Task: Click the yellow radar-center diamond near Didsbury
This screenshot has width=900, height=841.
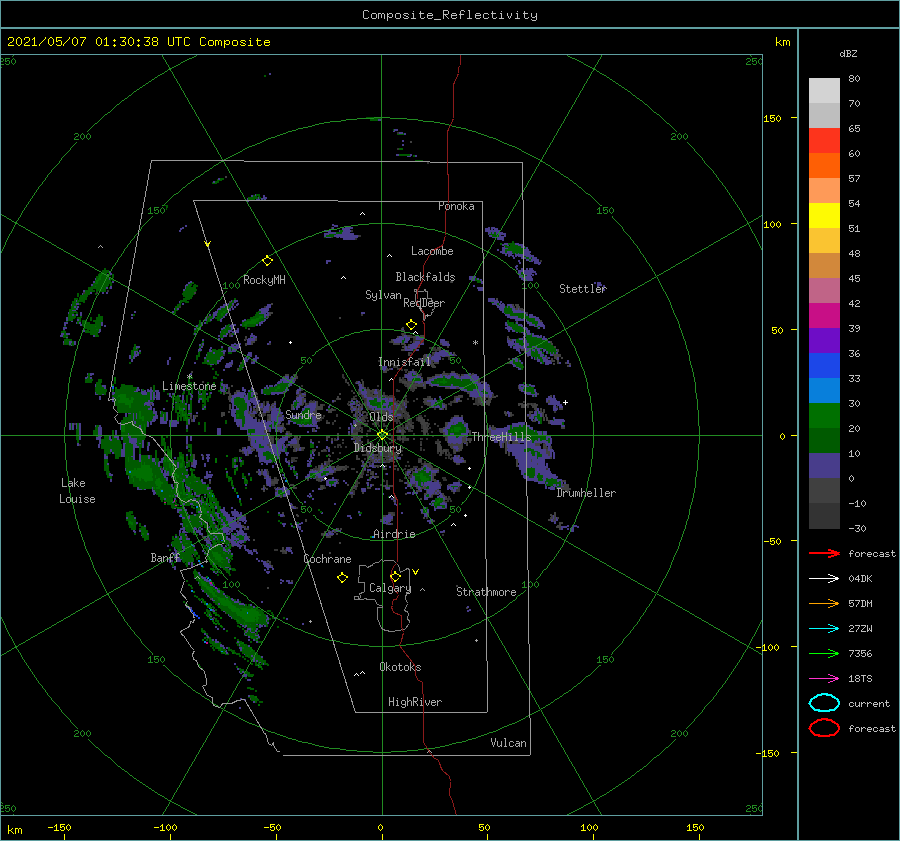Action: pos(382,435)
